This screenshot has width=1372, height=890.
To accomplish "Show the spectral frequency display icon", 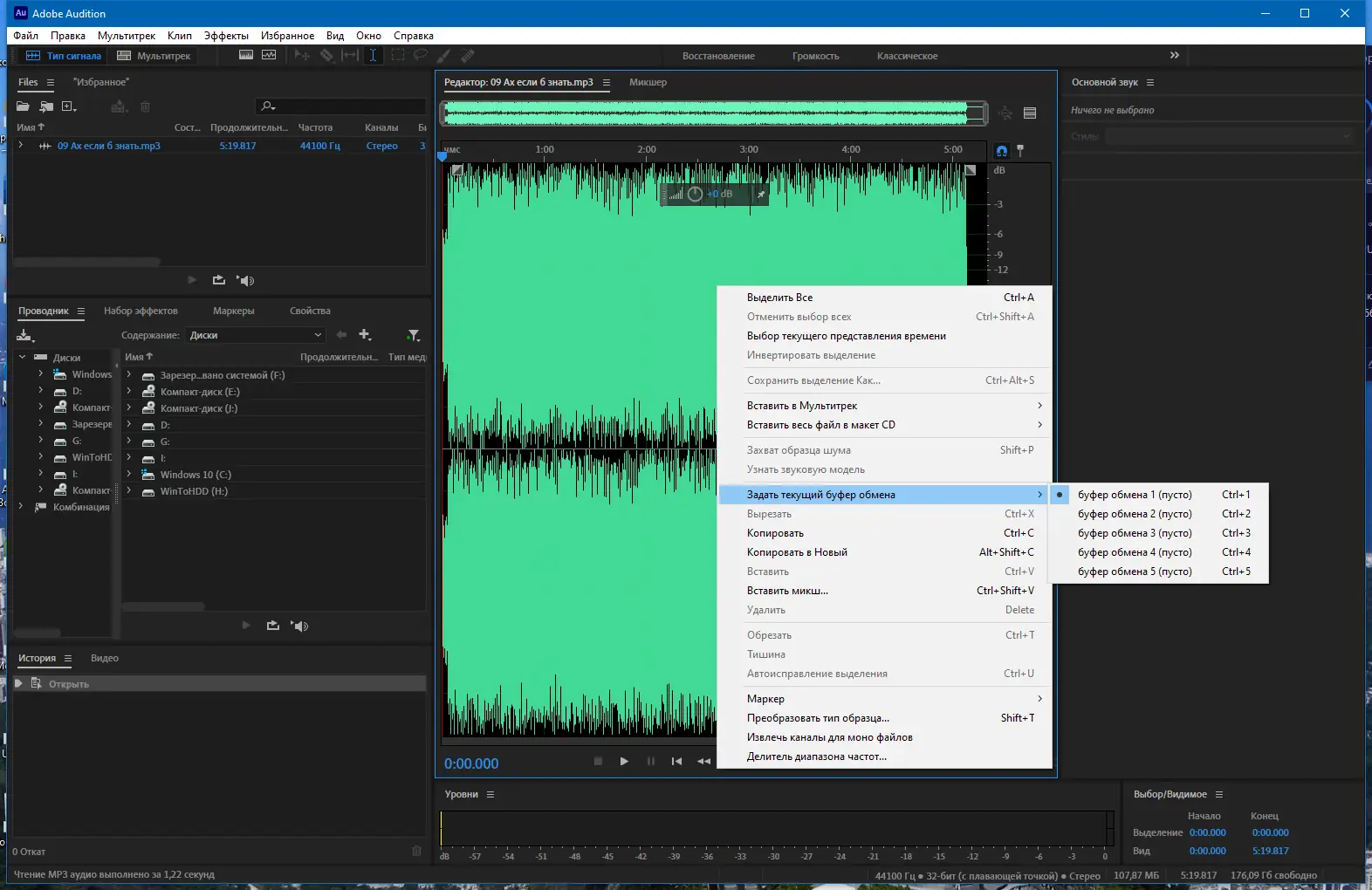I will tap(246, 55).
